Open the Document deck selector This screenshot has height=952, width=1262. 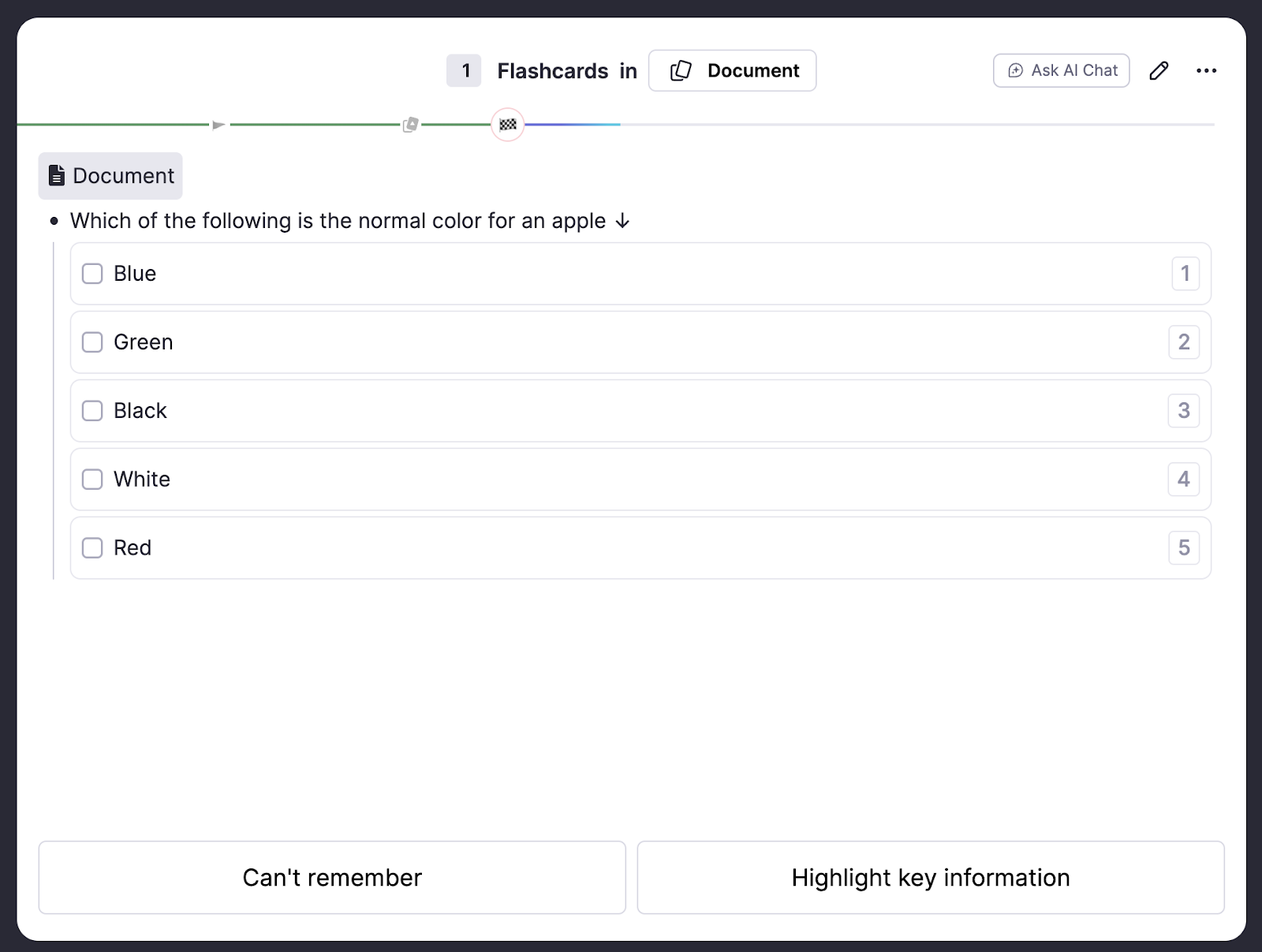click(x=732, y=71)
